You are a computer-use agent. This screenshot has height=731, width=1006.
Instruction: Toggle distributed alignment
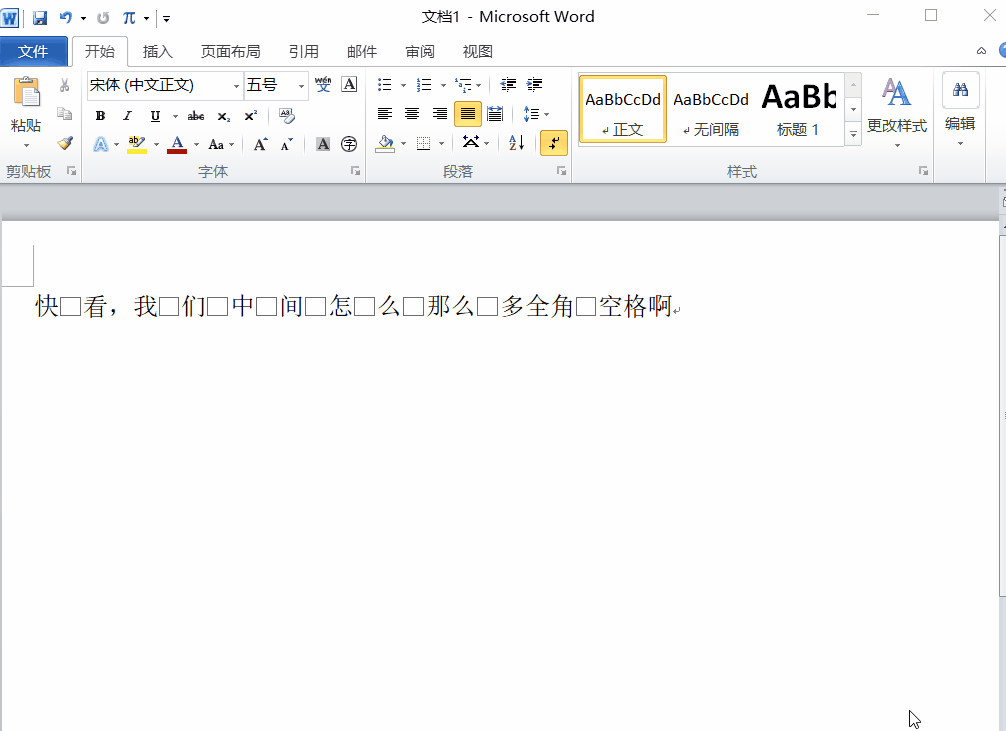(x=495, y=114)
